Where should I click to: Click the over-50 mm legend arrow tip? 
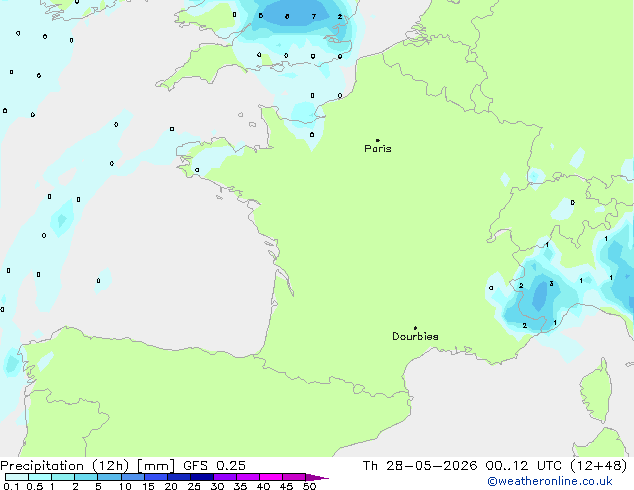tap(317, 478)
